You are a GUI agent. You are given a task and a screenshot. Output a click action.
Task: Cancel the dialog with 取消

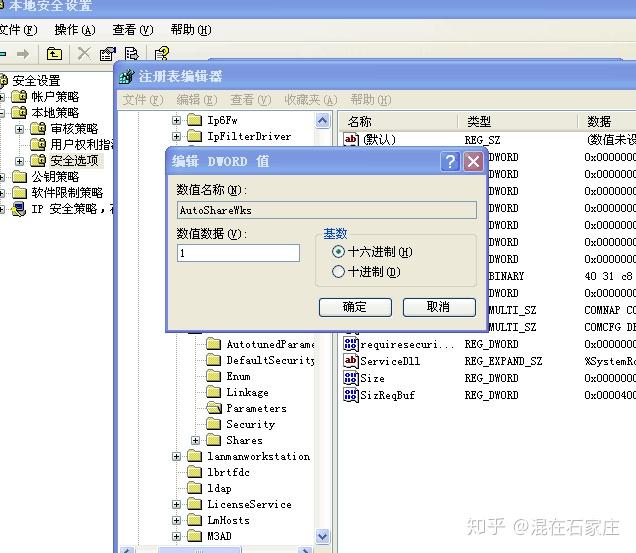[439, 307]
